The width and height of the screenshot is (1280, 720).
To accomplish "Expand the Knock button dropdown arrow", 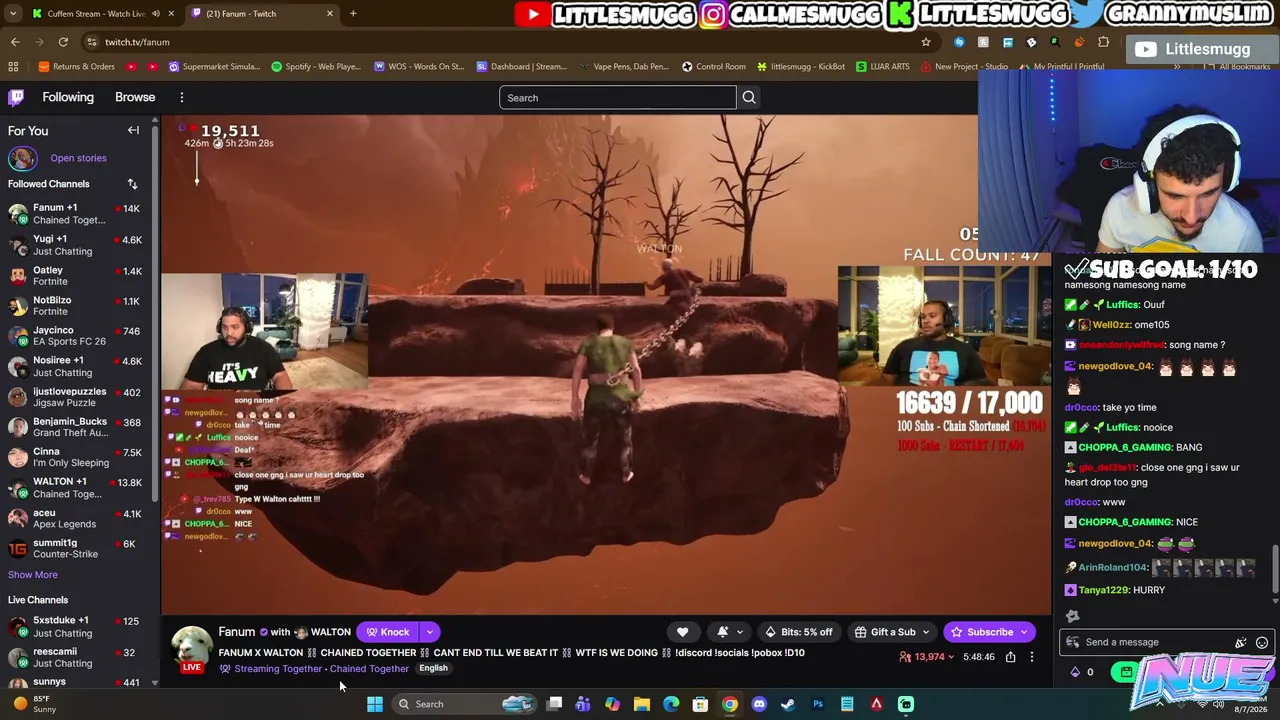I will [x=430, y=632].
